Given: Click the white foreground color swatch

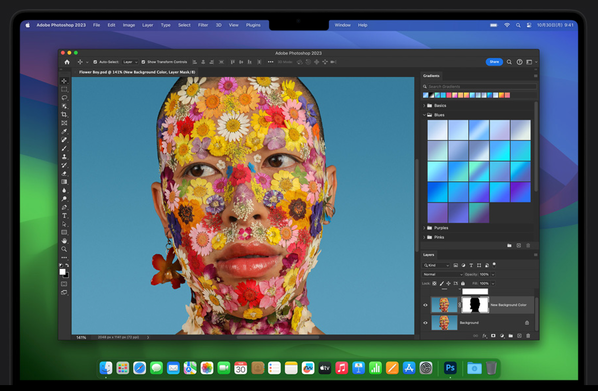Looking at the screenshot, I should [63, 272].
